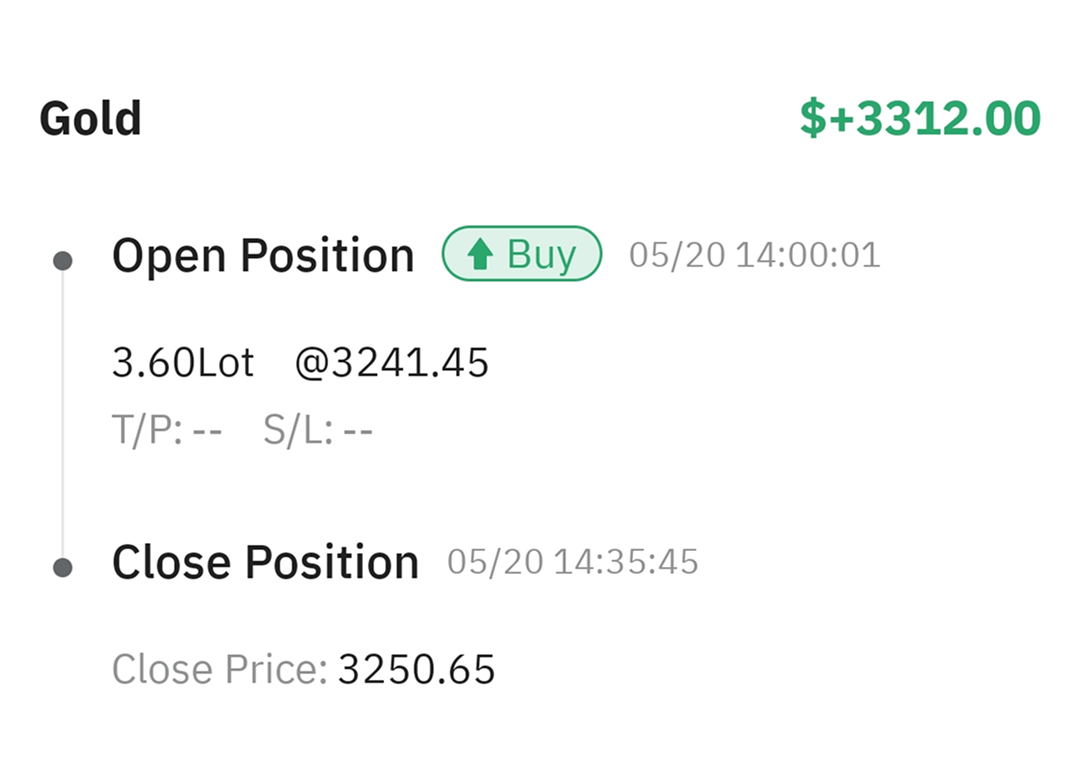Open the Gold instrument title
The height and width of the screenshot is (780, 1080).
pos(90,119)
